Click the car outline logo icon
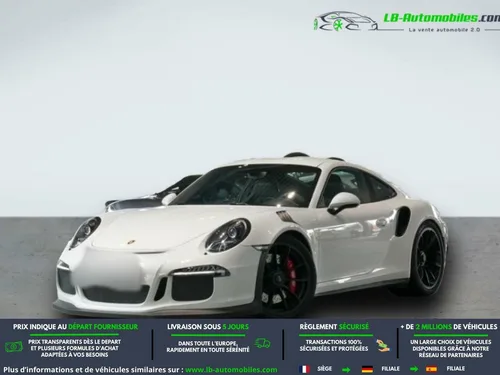Screen dimensions: 500x375 pyautogui.click(x=345, y=21)
